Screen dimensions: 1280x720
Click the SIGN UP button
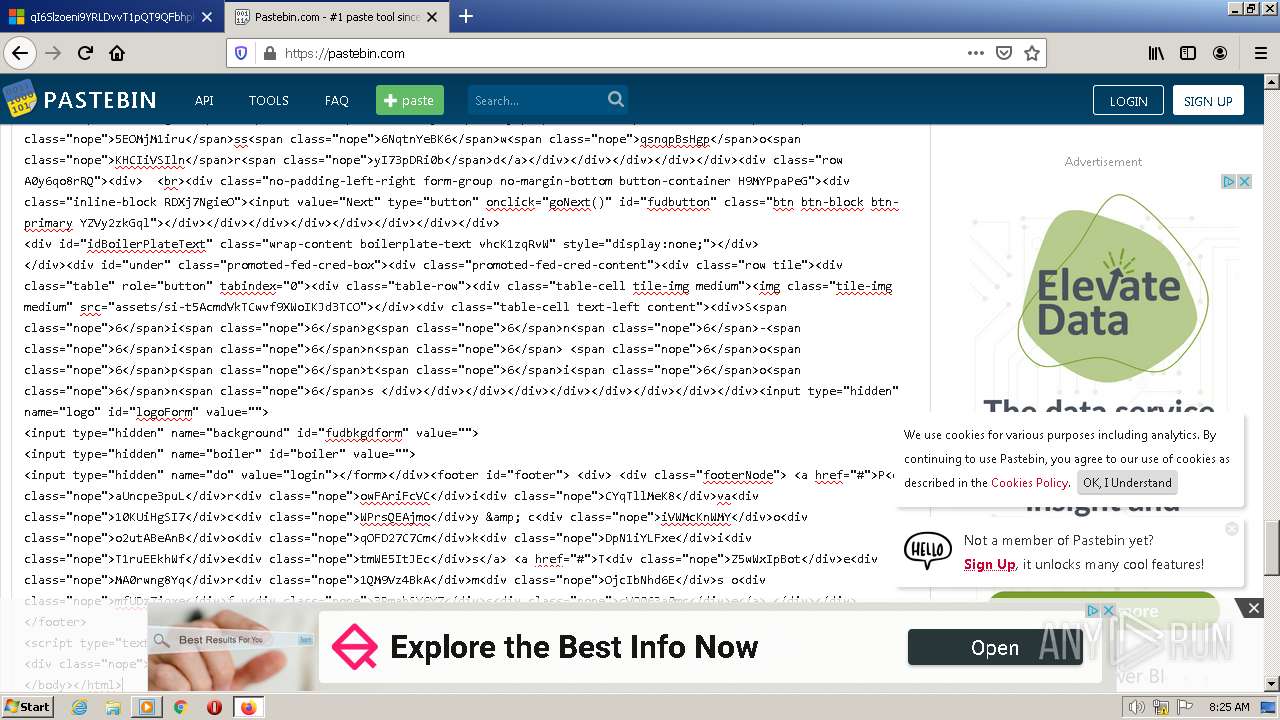click(x=1208, y=100)
